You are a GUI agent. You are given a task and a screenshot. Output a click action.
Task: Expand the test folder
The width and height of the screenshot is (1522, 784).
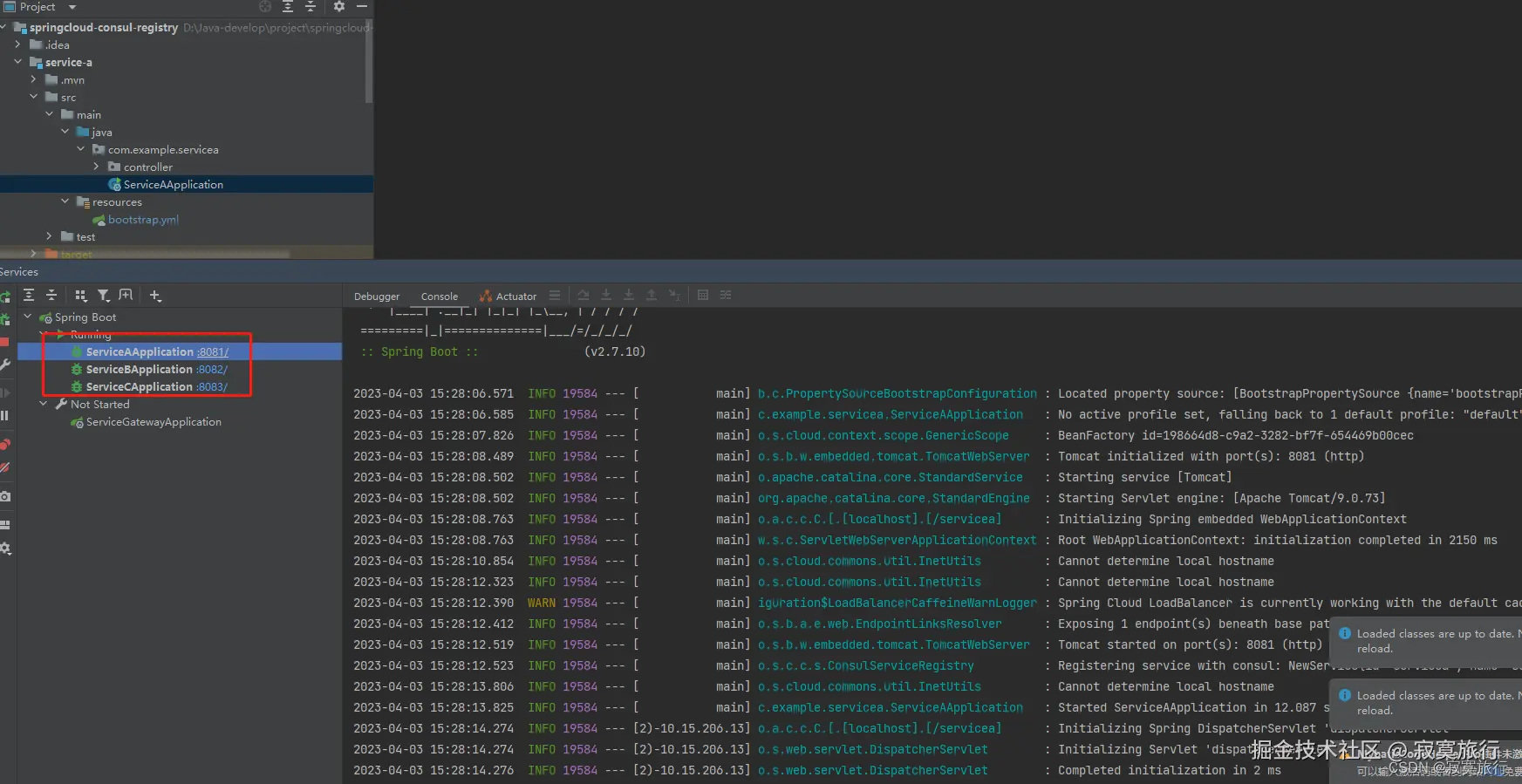coord(50,236)
